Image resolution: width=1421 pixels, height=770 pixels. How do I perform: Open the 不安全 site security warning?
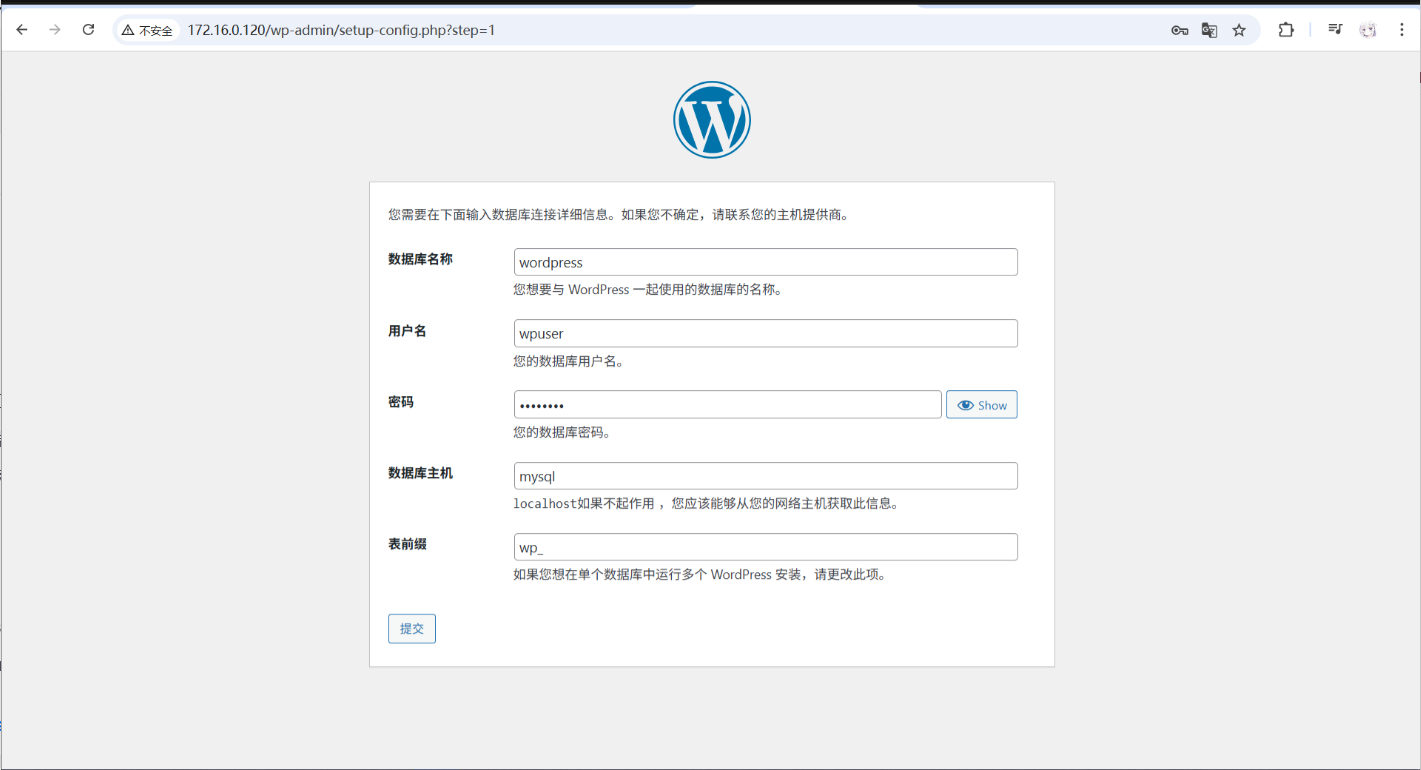click(147, 30)
